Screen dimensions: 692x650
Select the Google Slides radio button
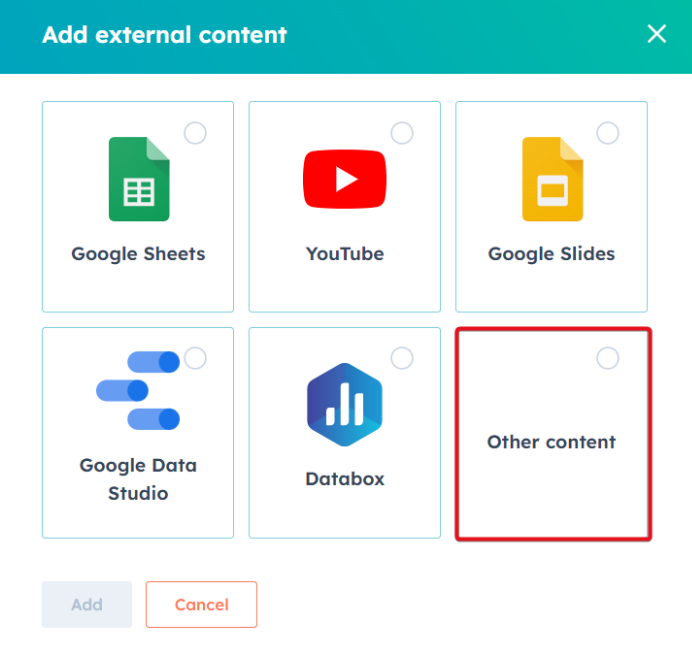(608, 133)
